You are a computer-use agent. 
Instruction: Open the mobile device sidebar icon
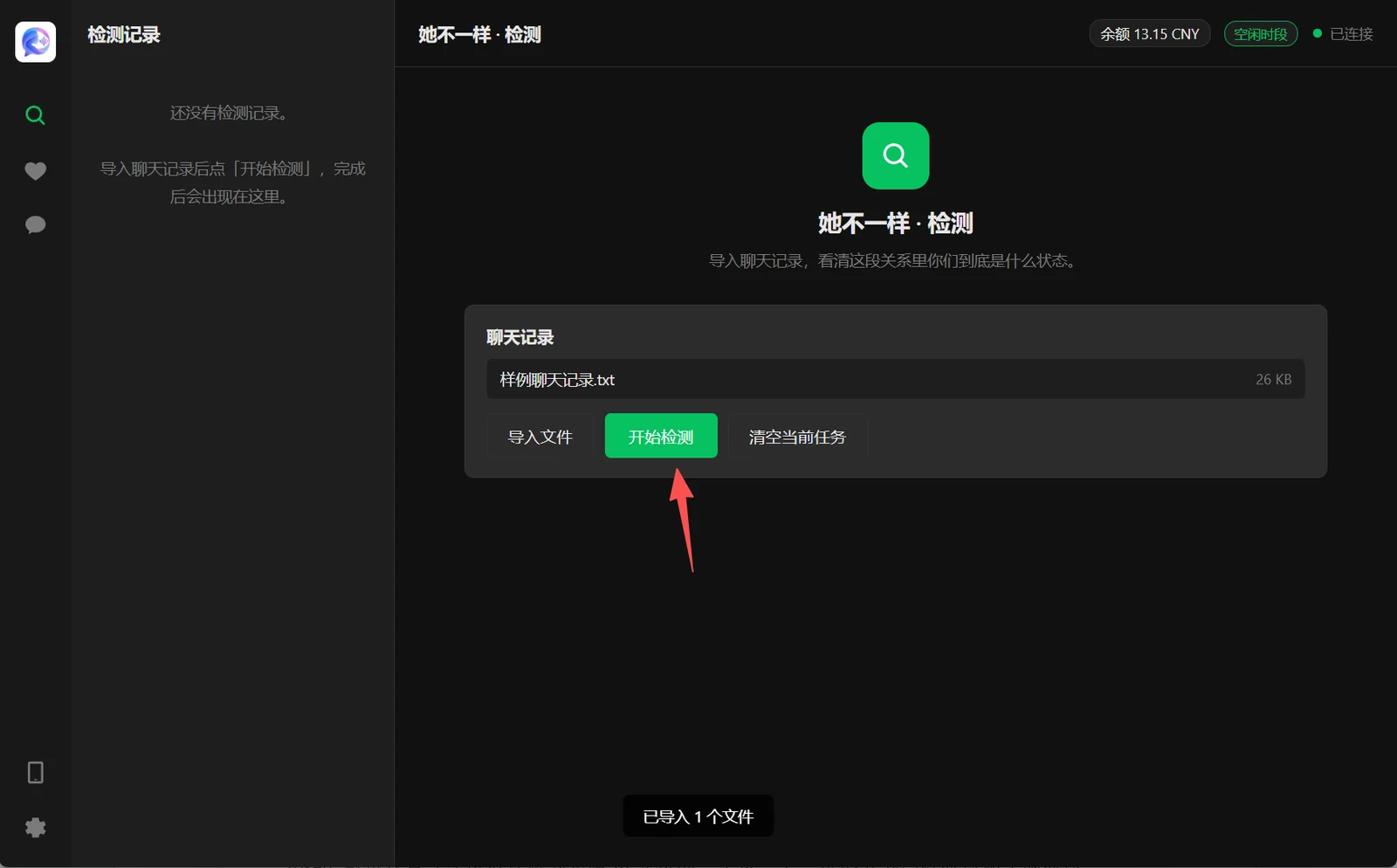pos(36,773)
